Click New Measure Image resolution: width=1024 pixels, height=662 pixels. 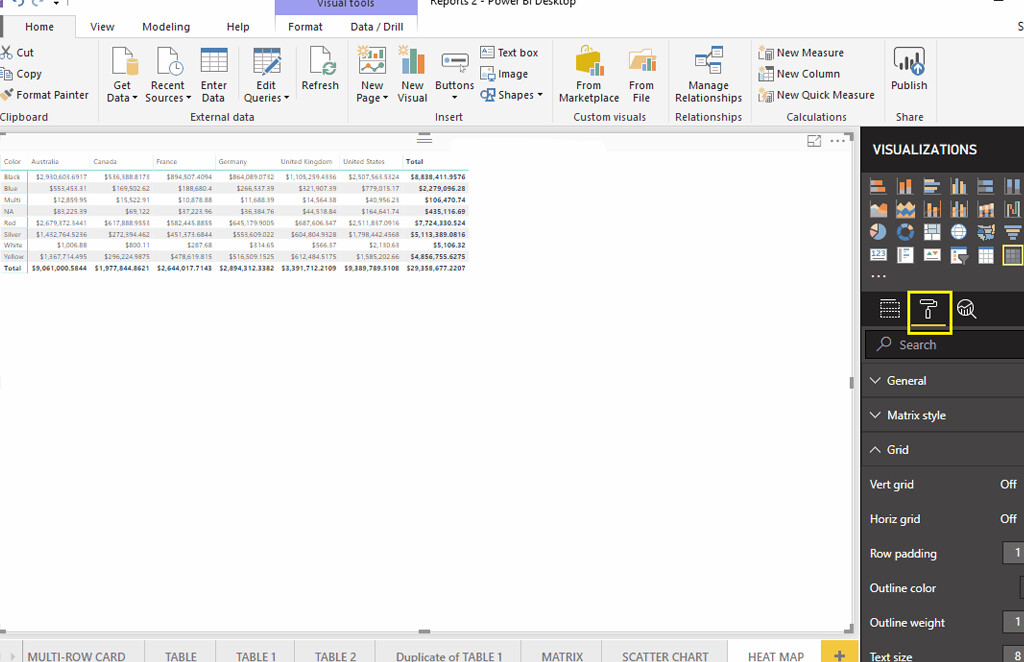[x=801, y=53]
